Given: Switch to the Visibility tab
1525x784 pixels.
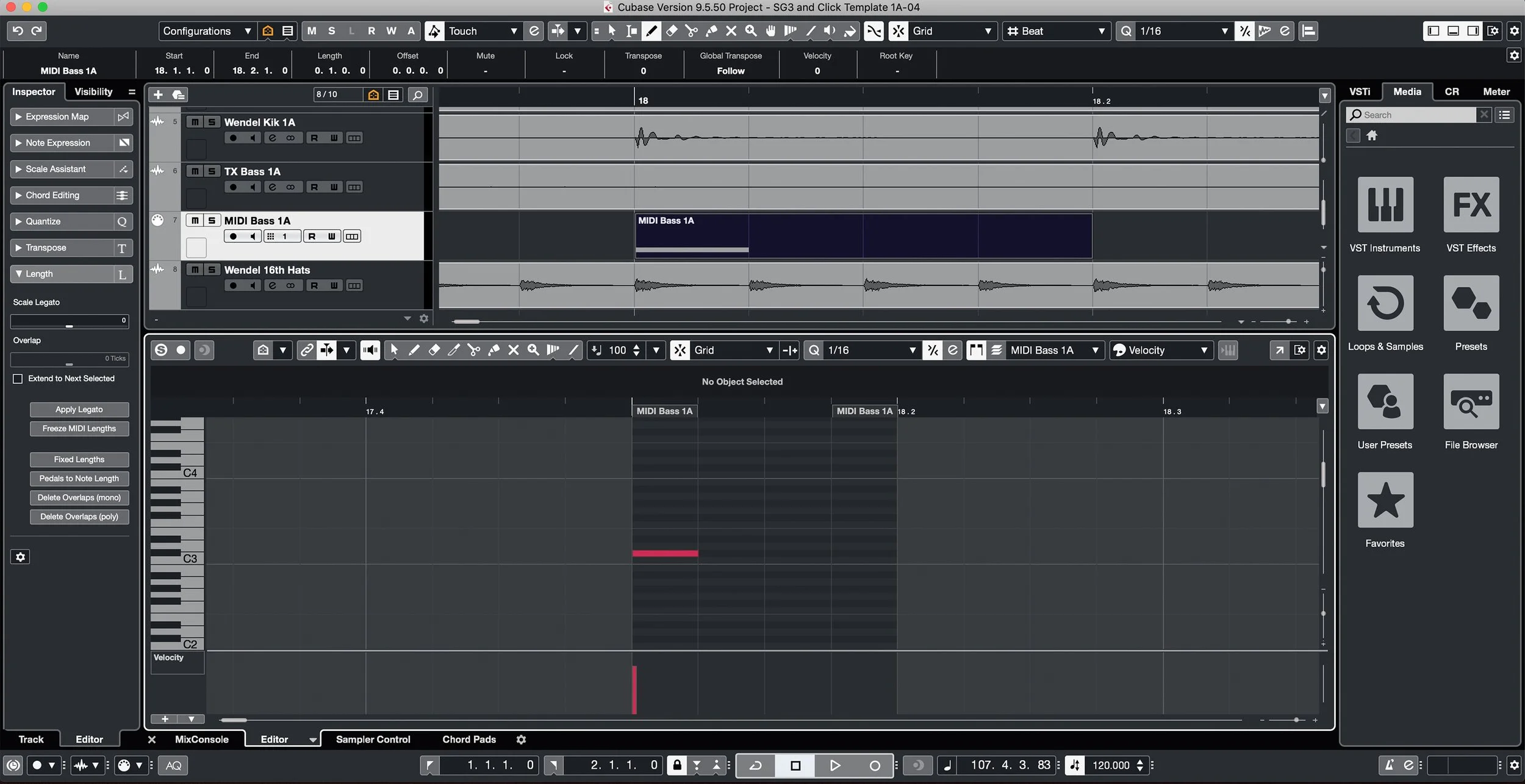Looking at the screenshot, I should tap(93, 91).
